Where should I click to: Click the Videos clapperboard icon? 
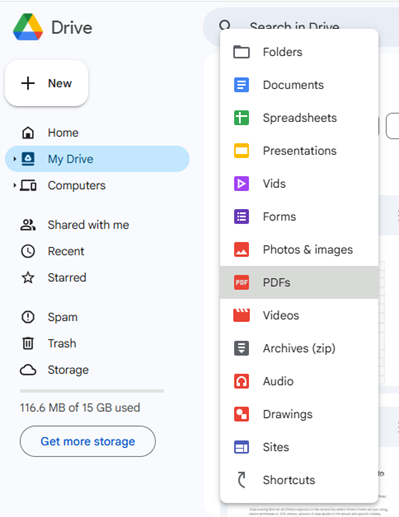241,315
